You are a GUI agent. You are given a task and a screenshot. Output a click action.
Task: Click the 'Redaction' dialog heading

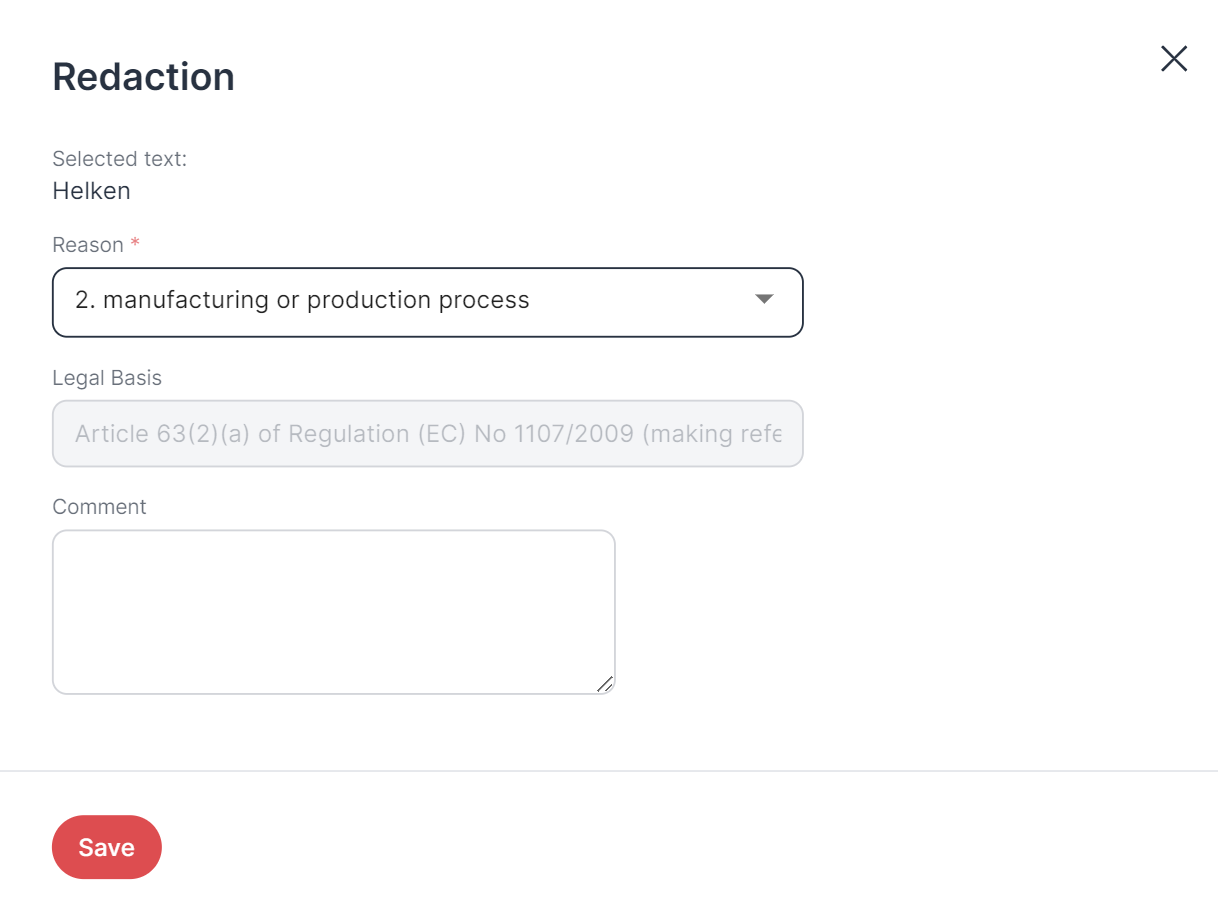pos(143,77)
